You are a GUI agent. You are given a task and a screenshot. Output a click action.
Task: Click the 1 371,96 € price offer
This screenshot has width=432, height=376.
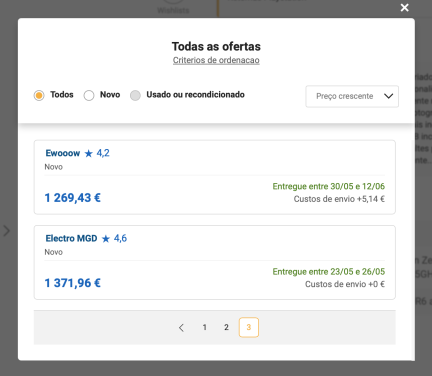[73, 283]
